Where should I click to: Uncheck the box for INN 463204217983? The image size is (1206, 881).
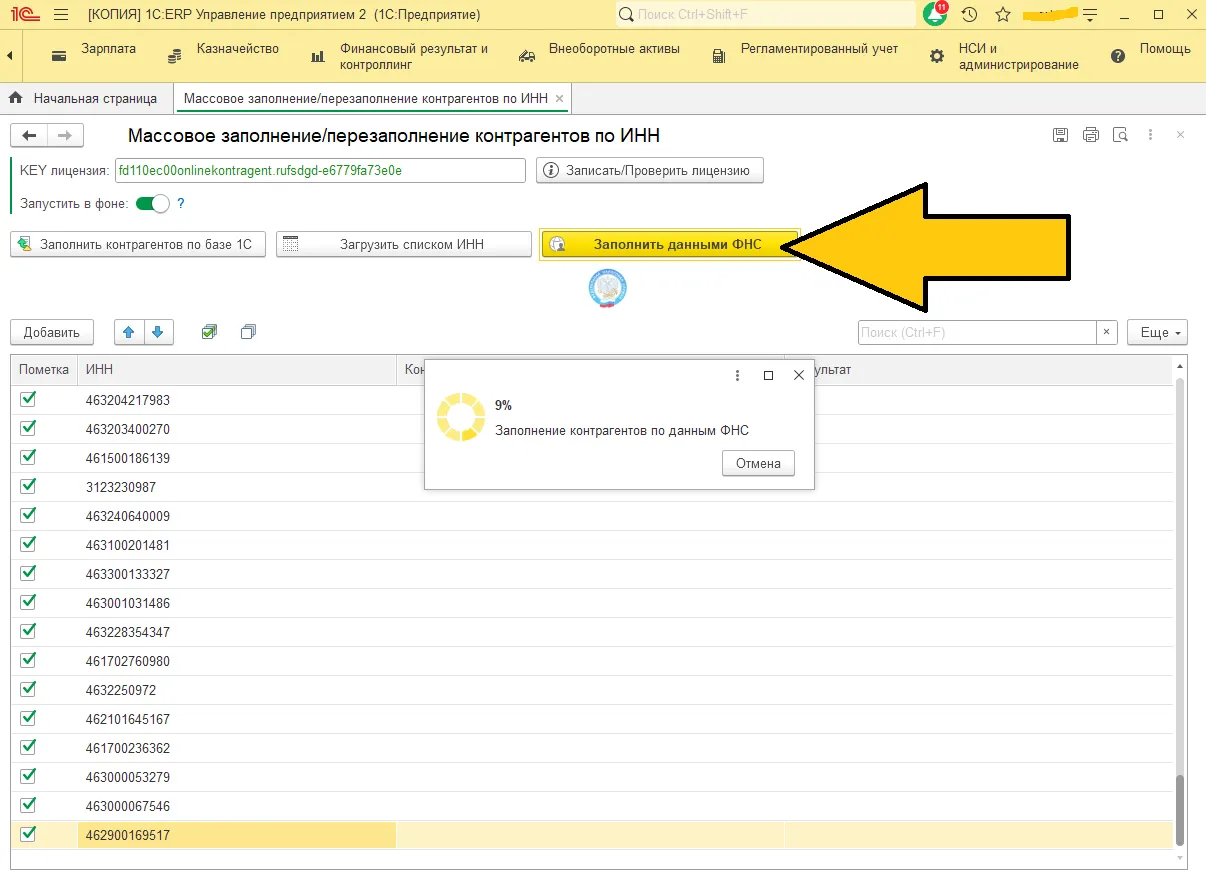click(x=28, y=399)
